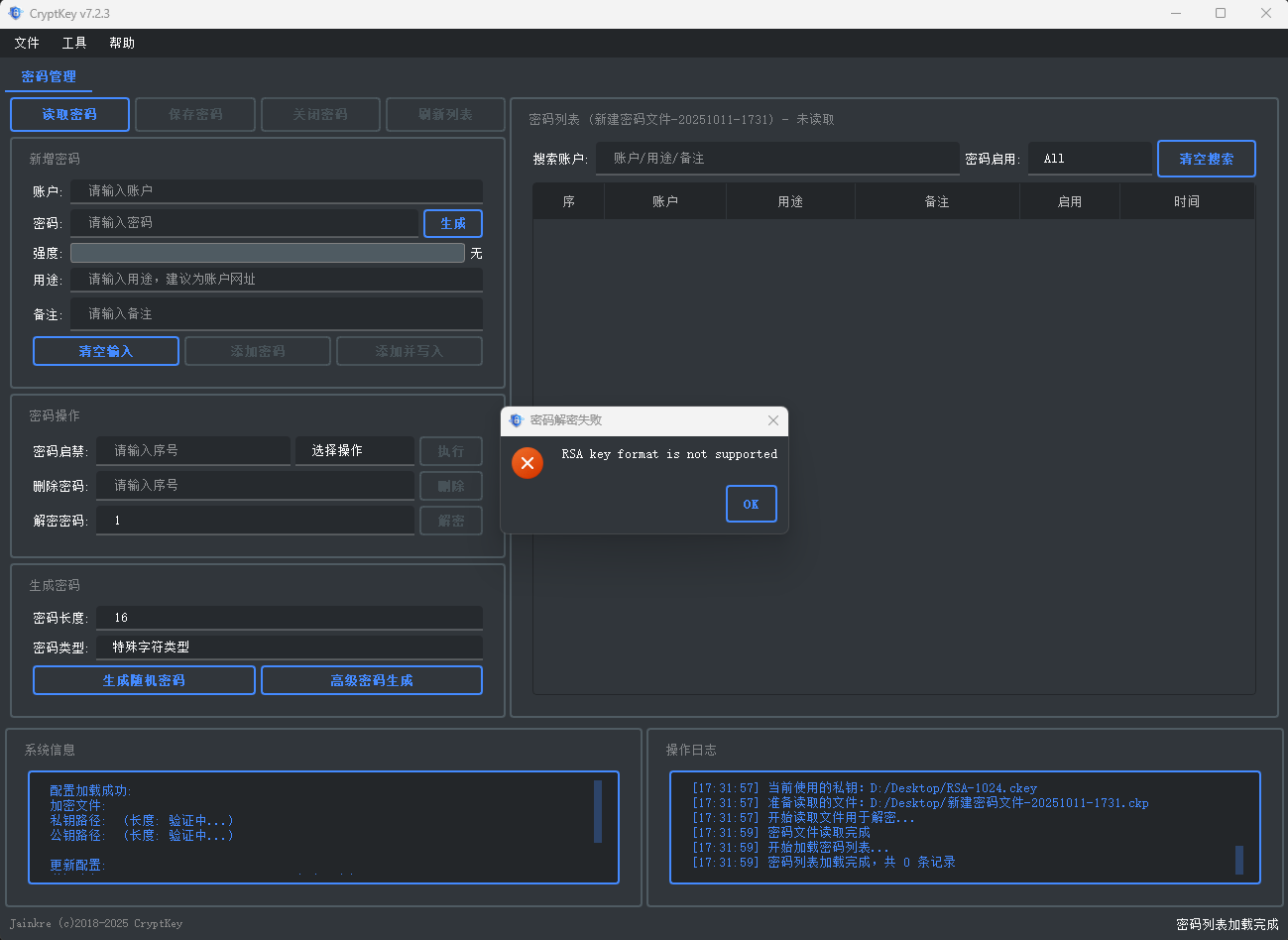Open the 密码类型 特殊字符类型 dropdown
This screenshot has height=940, width=1288.
(289, 646)
